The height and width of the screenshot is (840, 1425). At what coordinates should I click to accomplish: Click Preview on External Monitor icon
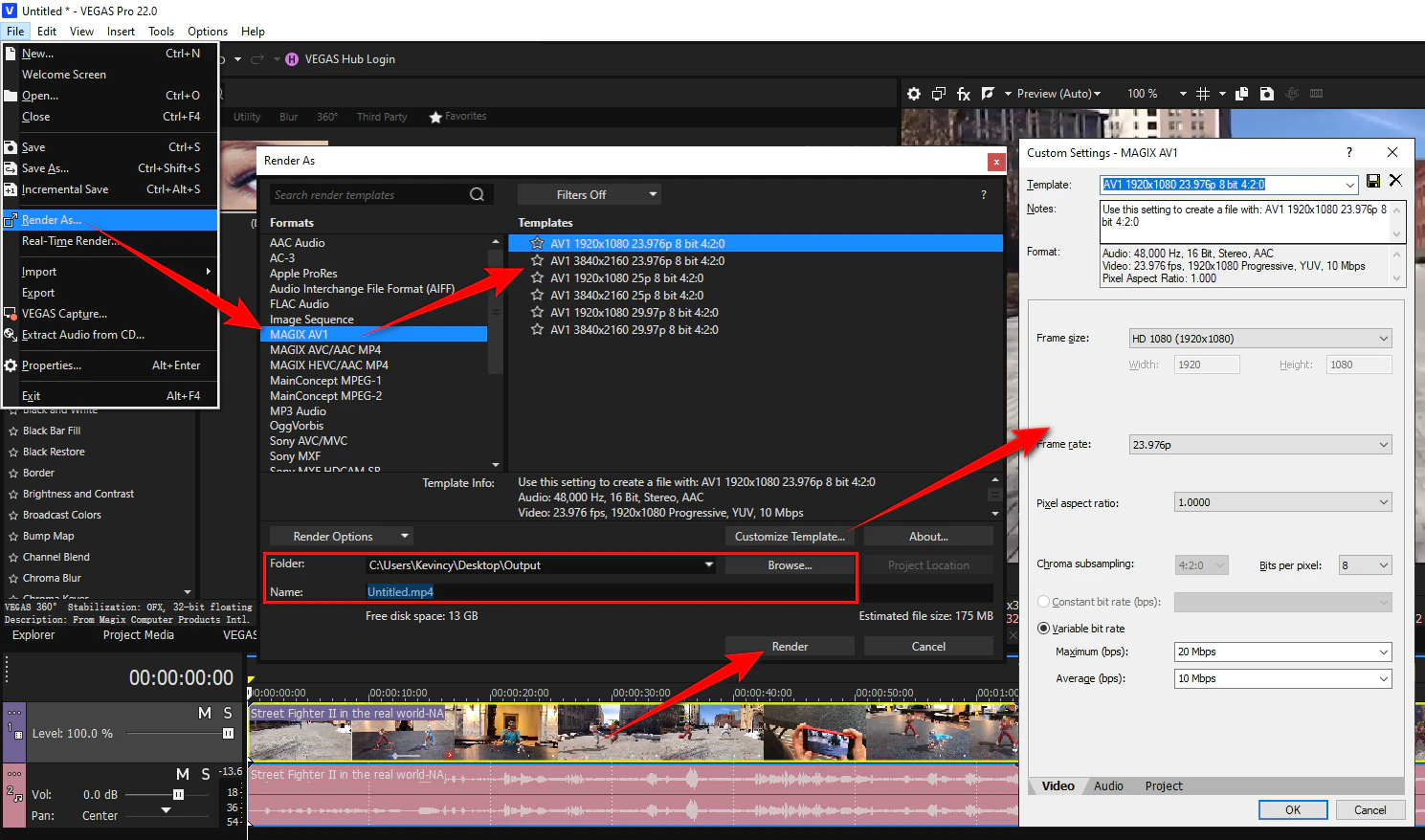click(939, 94)
